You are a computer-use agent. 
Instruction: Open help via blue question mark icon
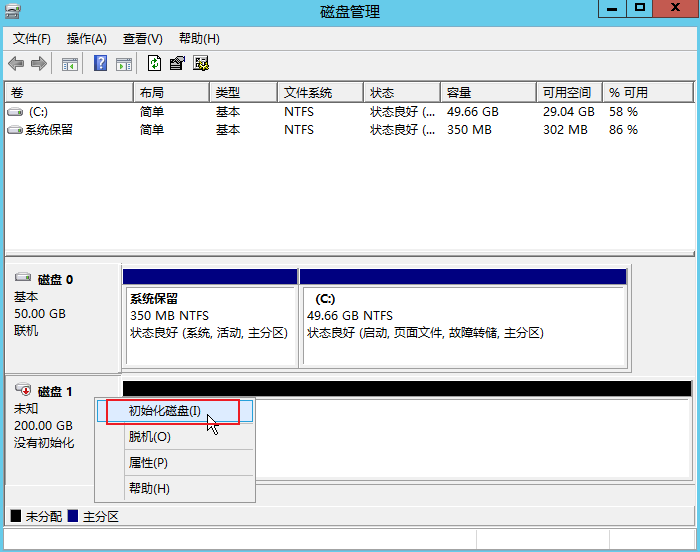pos(100,64)
